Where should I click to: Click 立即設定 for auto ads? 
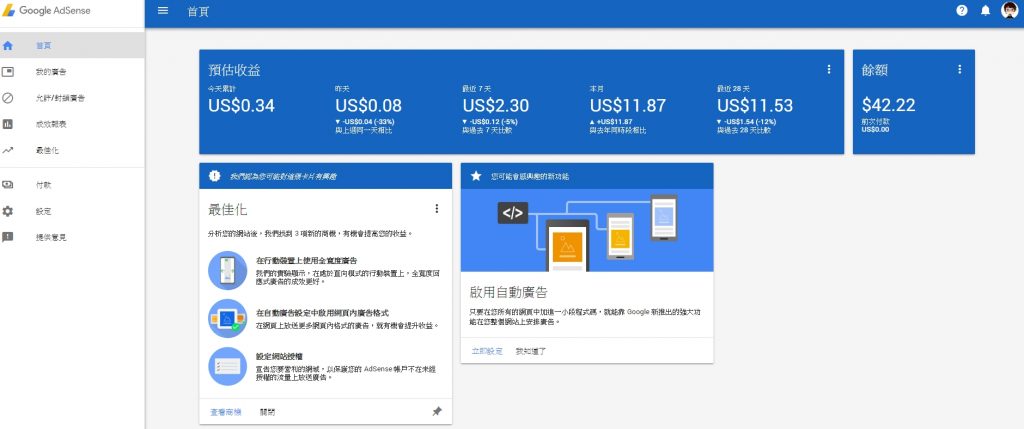[487, 351]
